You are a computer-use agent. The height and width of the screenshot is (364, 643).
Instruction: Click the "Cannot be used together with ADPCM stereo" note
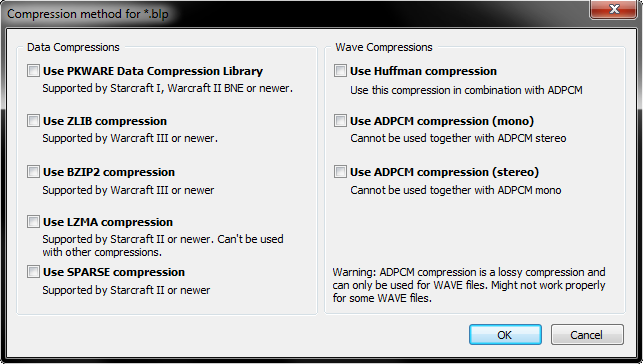pyautogui.click(x=458, y=138)
